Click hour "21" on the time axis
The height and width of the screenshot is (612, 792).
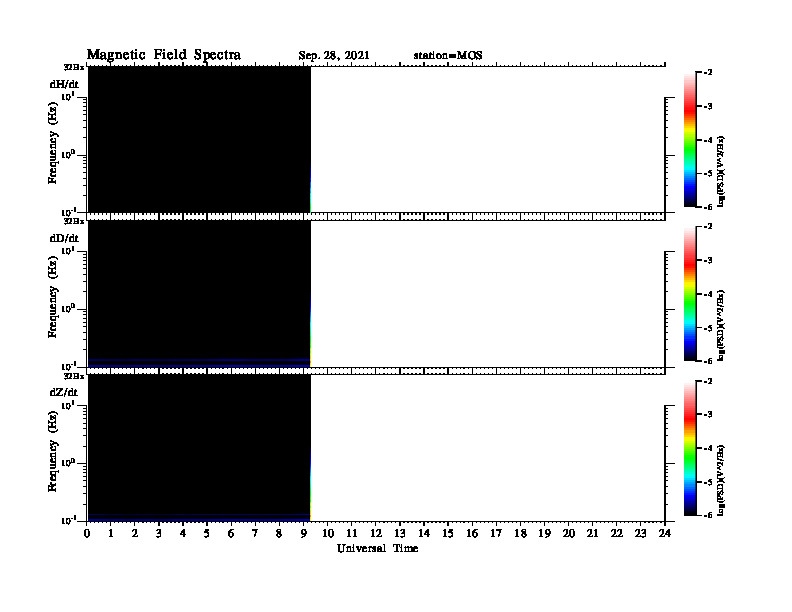(x=592, y=533)
